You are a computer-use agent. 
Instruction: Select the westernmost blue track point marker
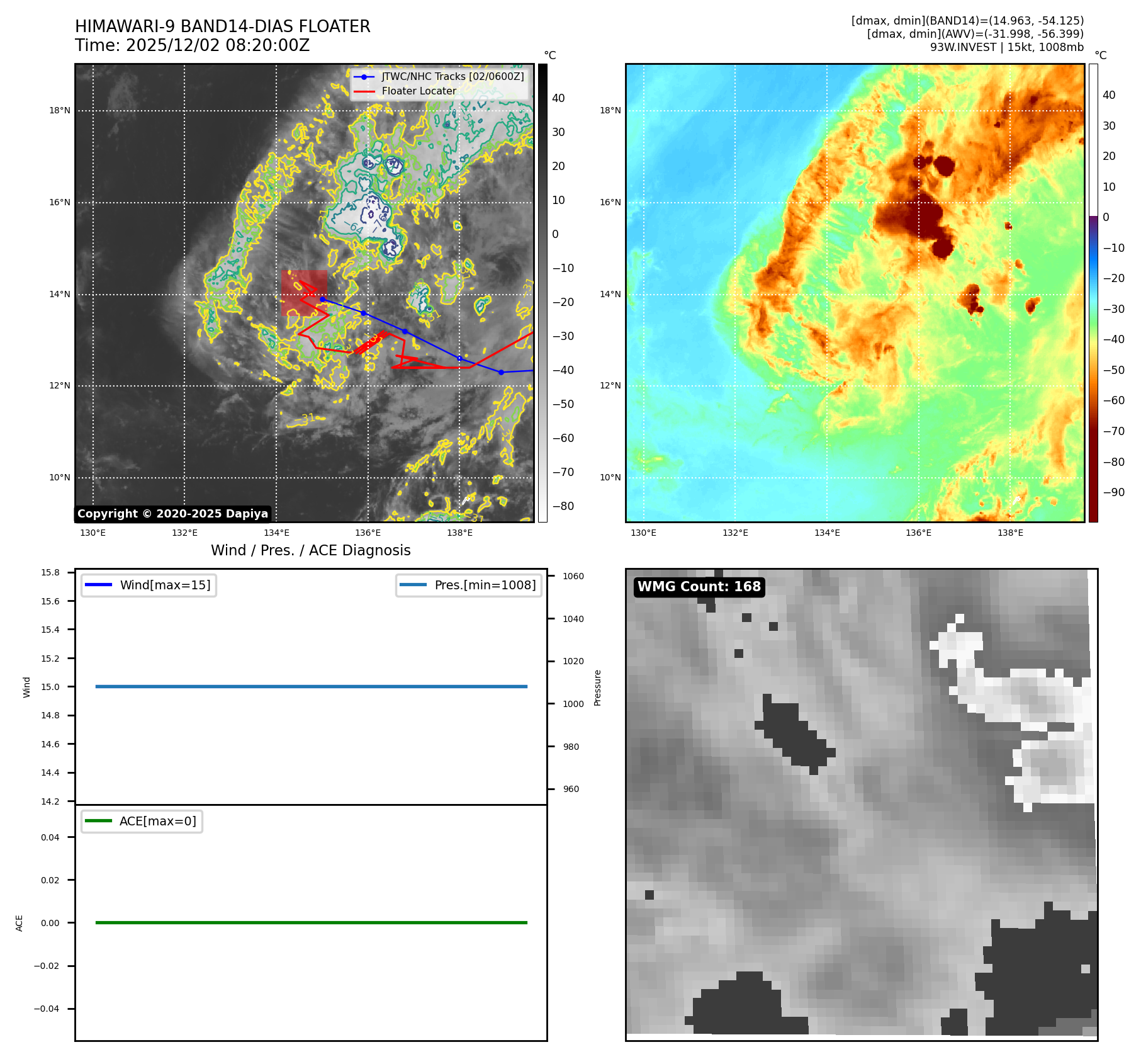pyautogui.click(x=323, y=300)
